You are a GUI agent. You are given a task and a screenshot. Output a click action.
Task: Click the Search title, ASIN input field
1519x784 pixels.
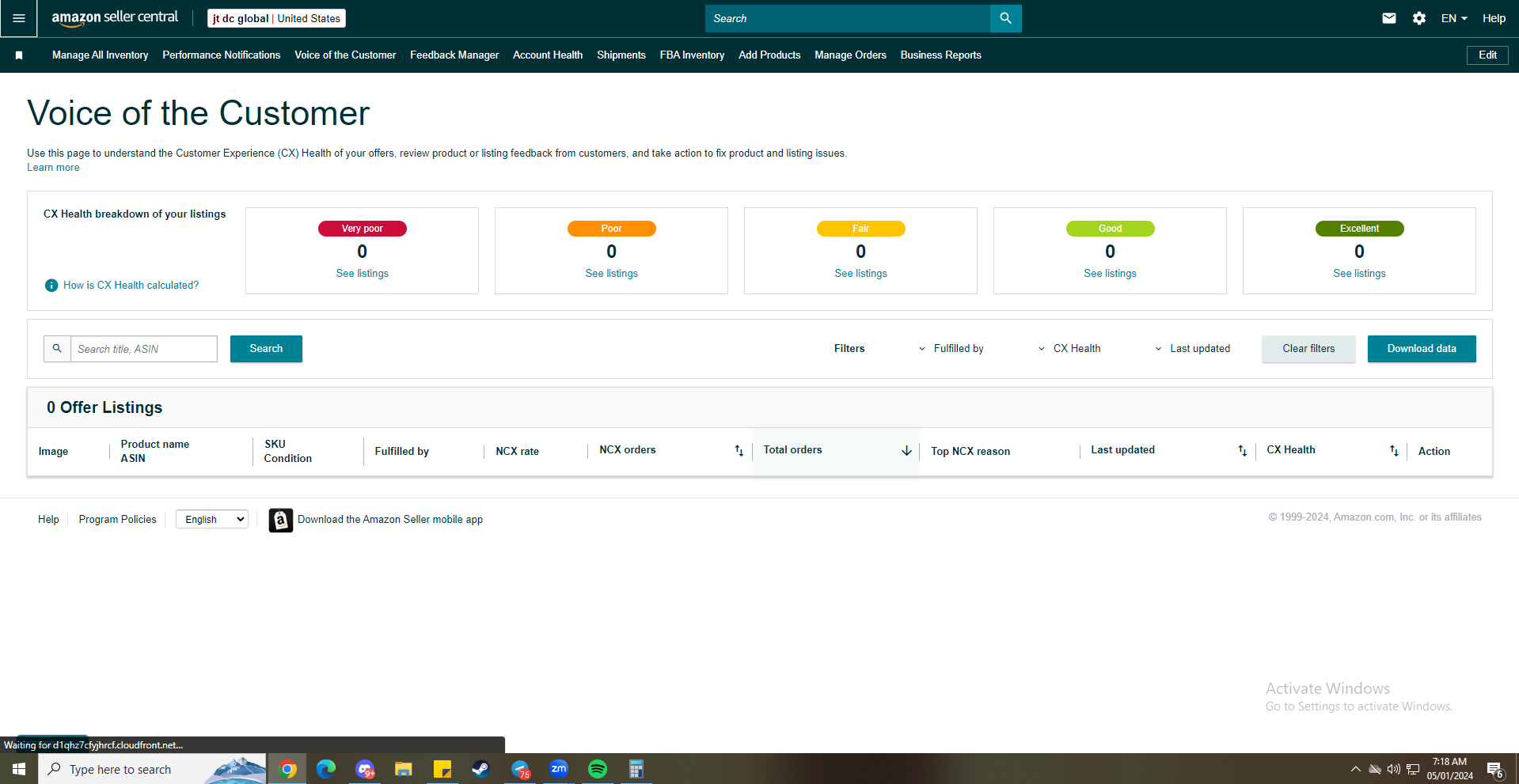click(x=144, y=349)
